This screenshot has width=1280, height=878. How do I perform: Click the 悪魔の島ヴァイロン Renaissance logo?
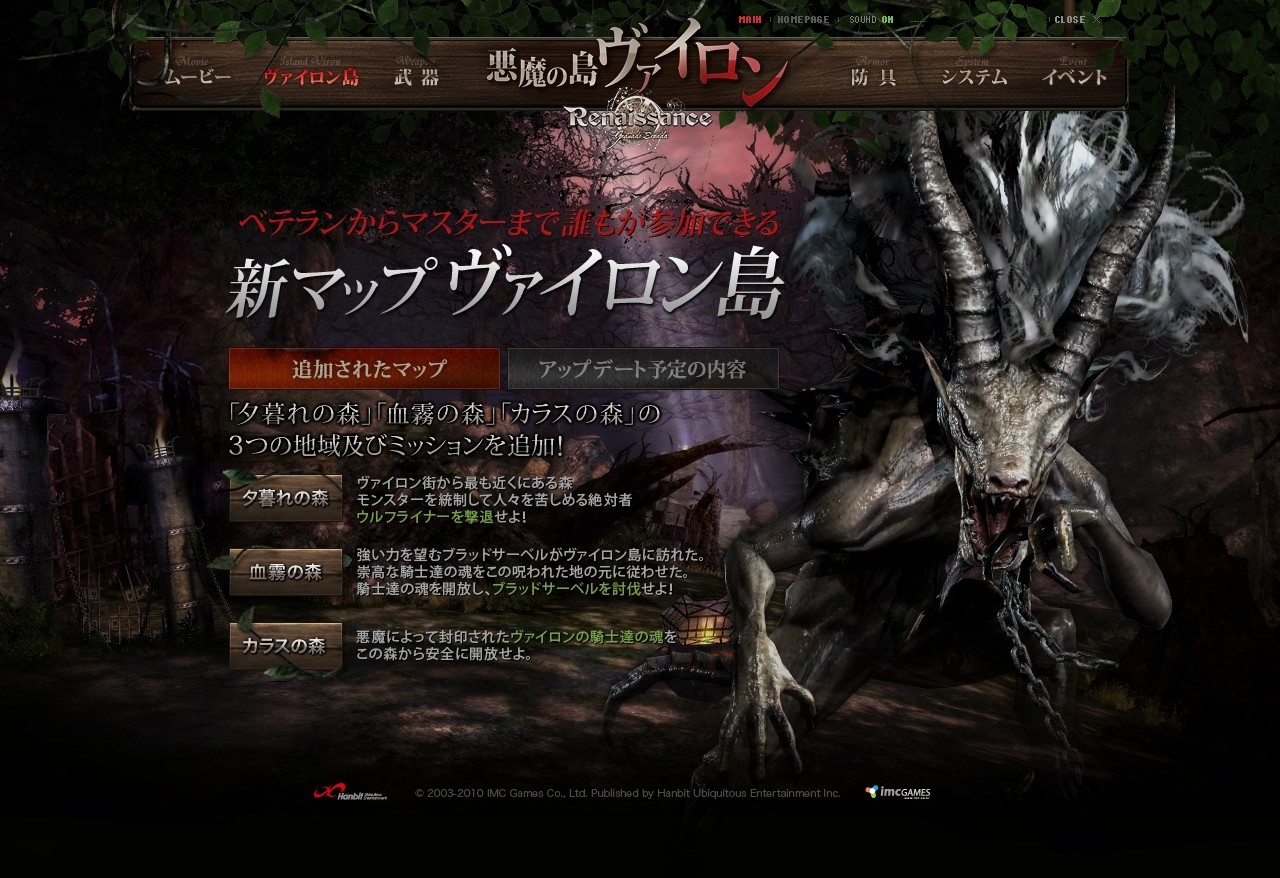pyautogui.click(x=638, y=82)
